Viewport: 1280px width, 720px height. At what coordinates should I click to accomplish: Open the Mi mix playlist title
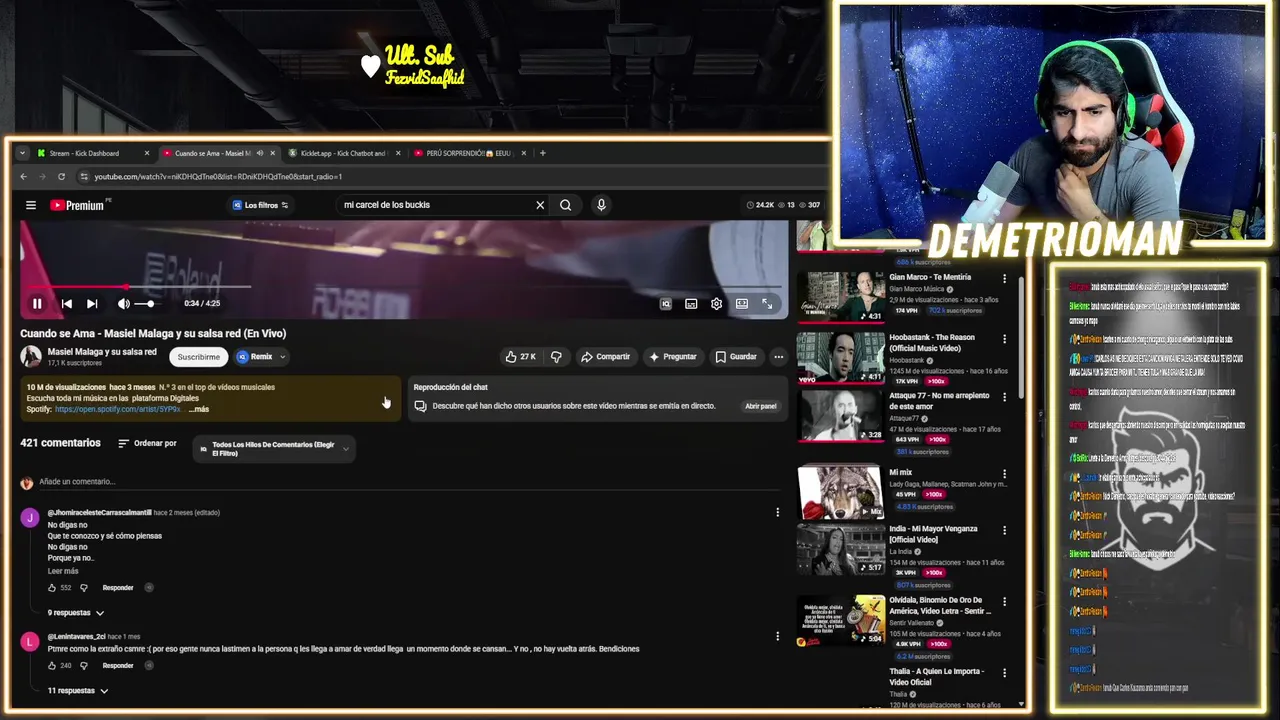(900, 472)
